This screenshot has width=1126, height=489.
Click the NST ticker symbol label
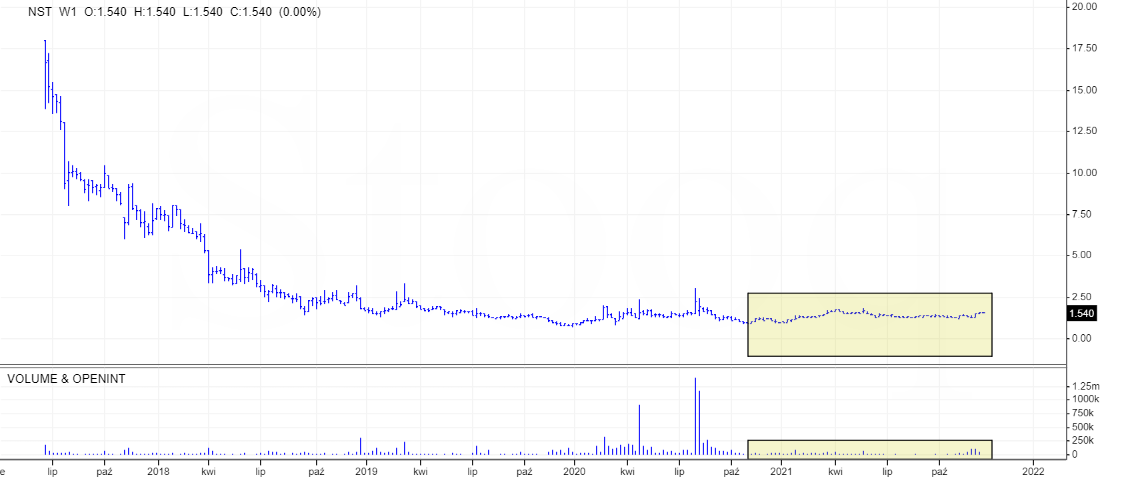[x=38, y=12]
